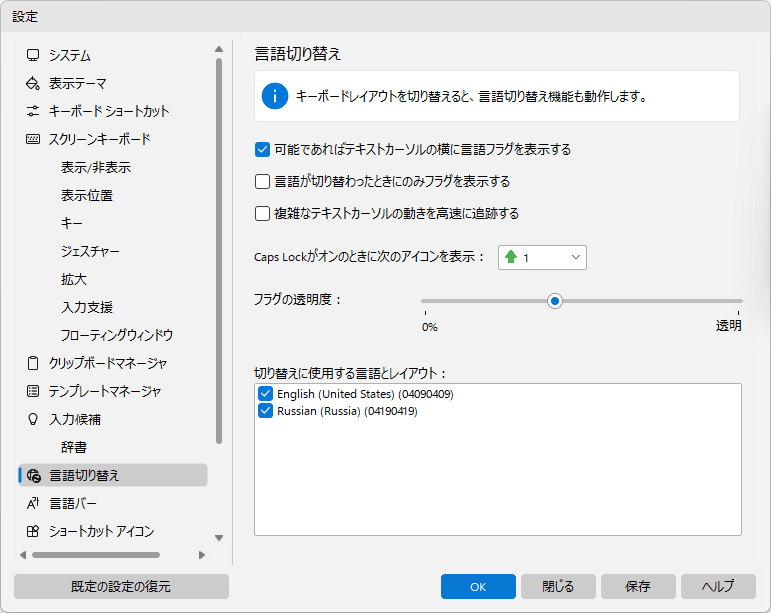Image resolution: width=771 pixels, height=613 pixels.
Task: Click the システム monitor icon in sidebar
Action: coord(33,55)
